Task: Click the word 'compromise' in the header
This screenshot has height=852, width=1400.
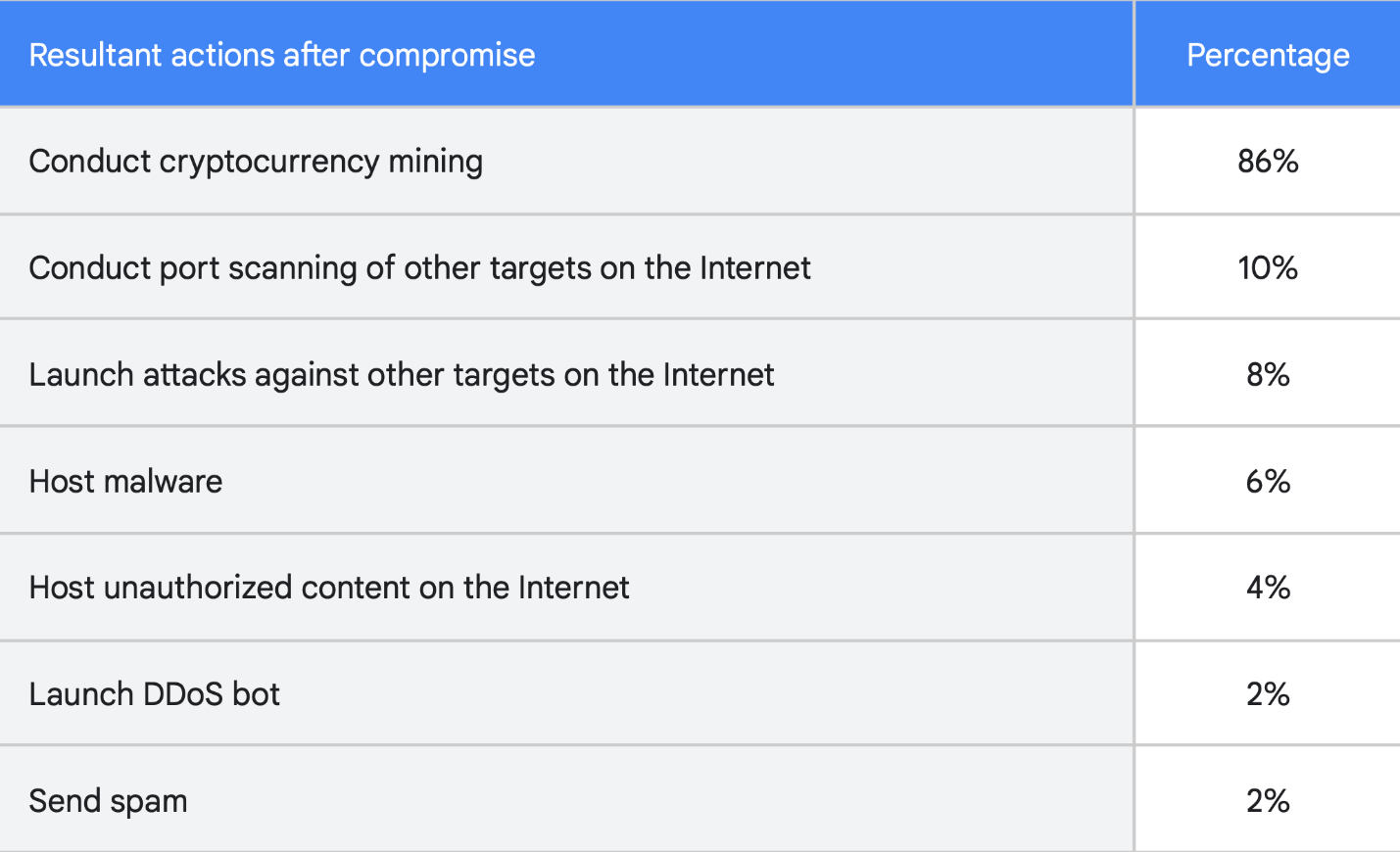Action: tap(447, 57)
